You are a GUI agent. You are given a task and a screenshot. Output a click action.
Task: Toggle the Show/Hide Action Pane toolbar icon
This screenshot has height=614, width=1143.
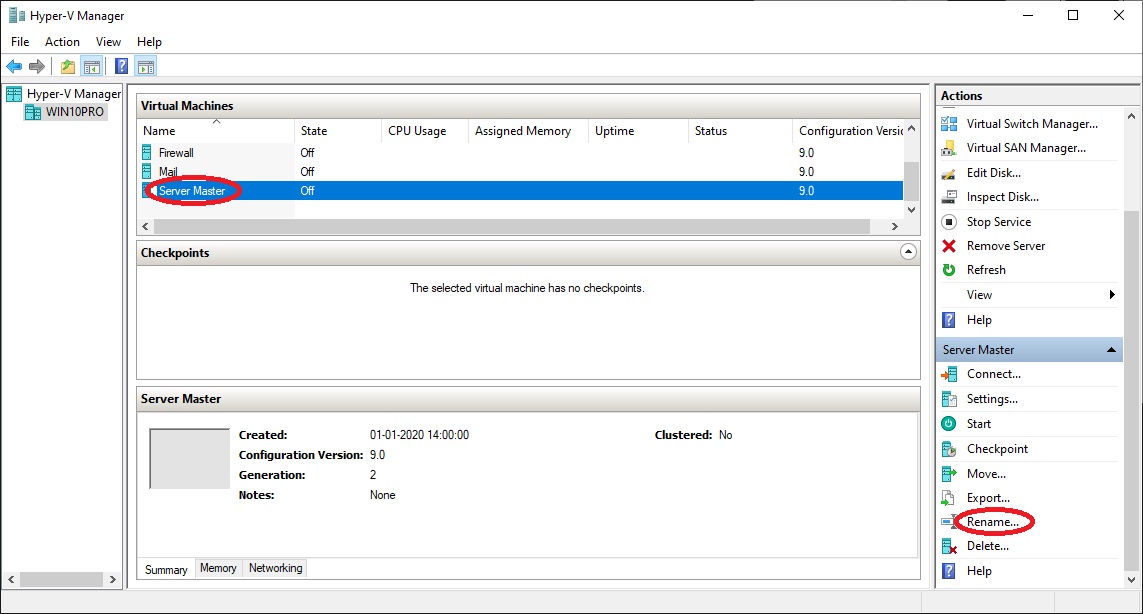click(146, 67)
